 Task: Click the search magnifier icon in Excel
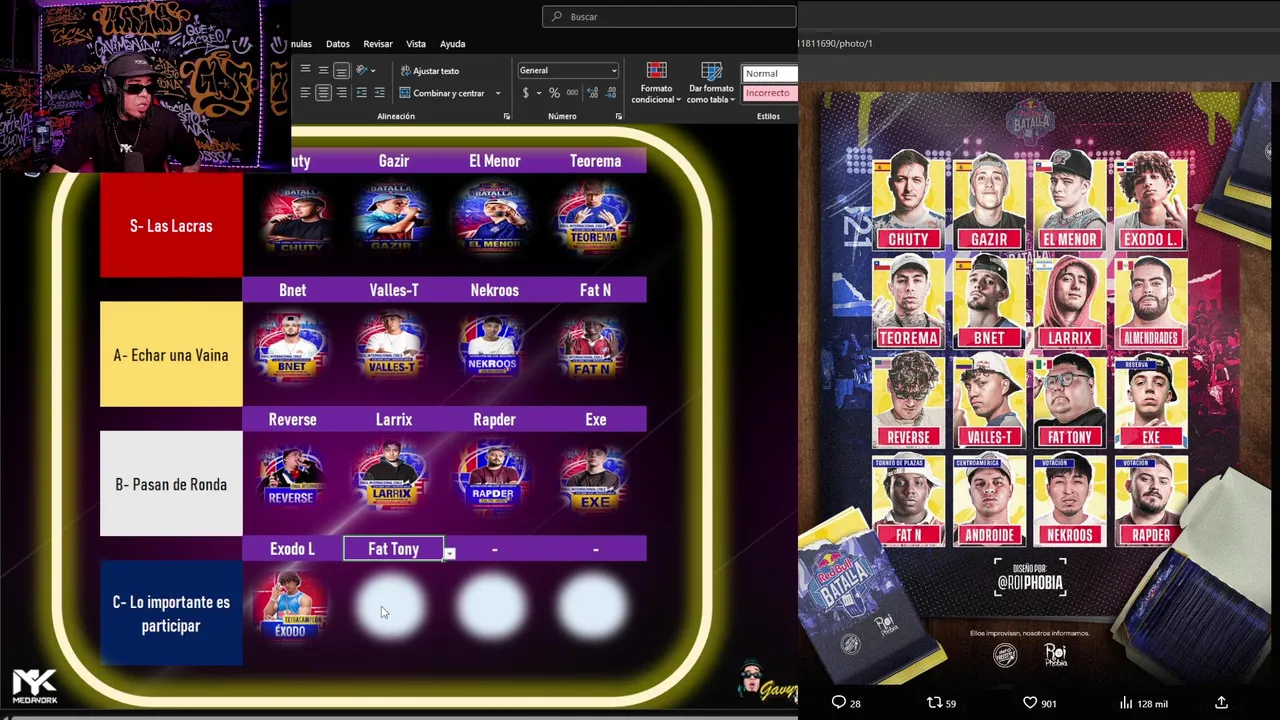pyautogui.click(x=557, y=16)
